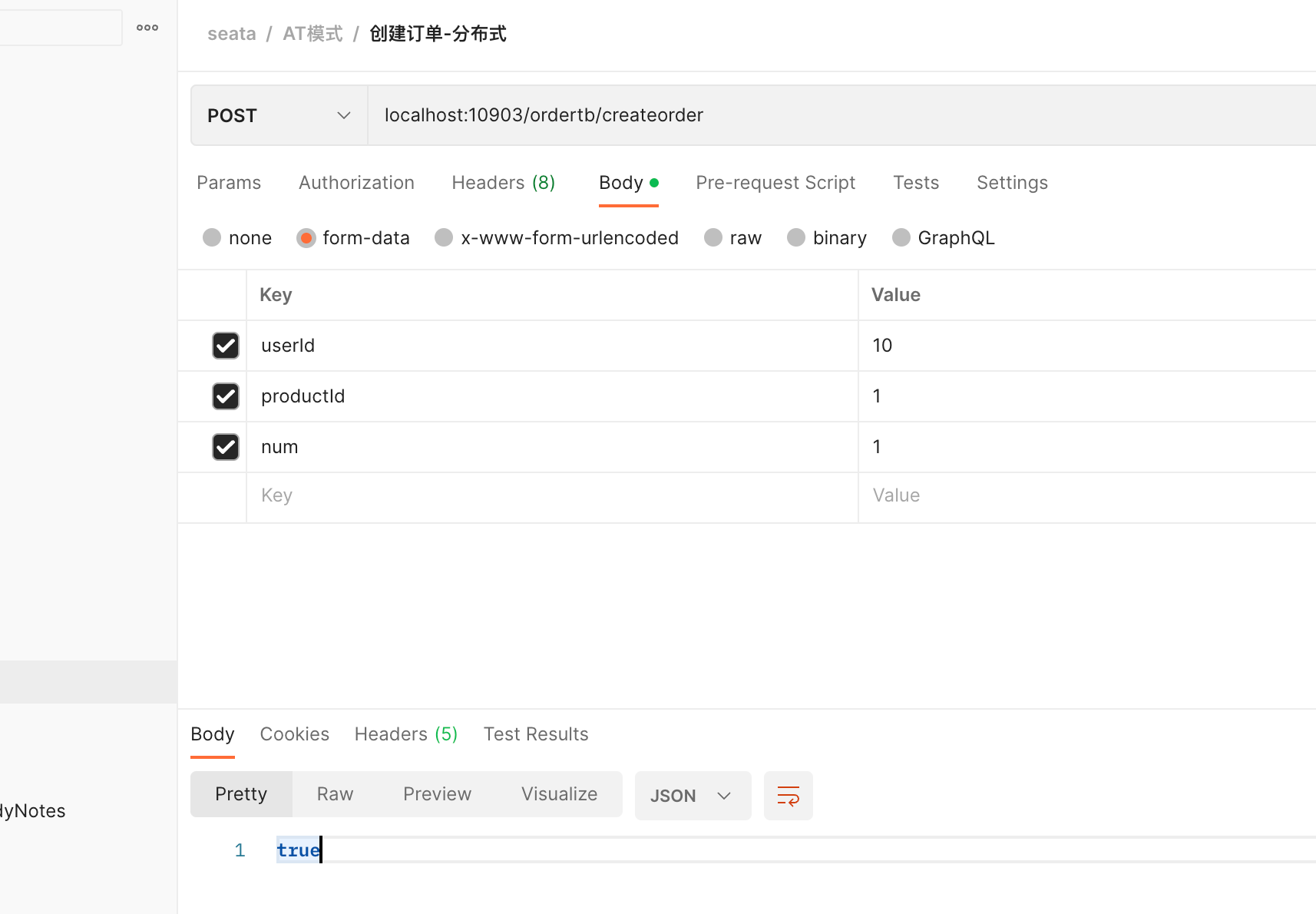Select GraphQL body type radio
Image resolution: width=1316 pixels, height=914 pixels.
[901, 238]
